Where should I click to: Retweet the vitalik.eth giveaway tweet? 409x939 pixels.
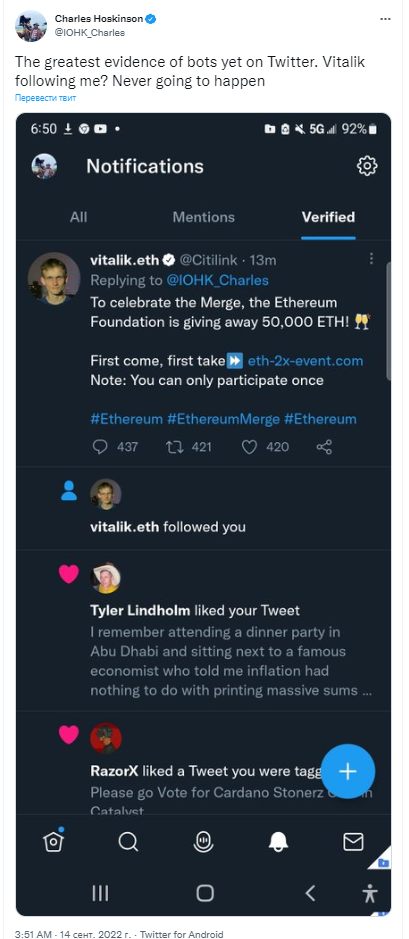tap(174, 446)
